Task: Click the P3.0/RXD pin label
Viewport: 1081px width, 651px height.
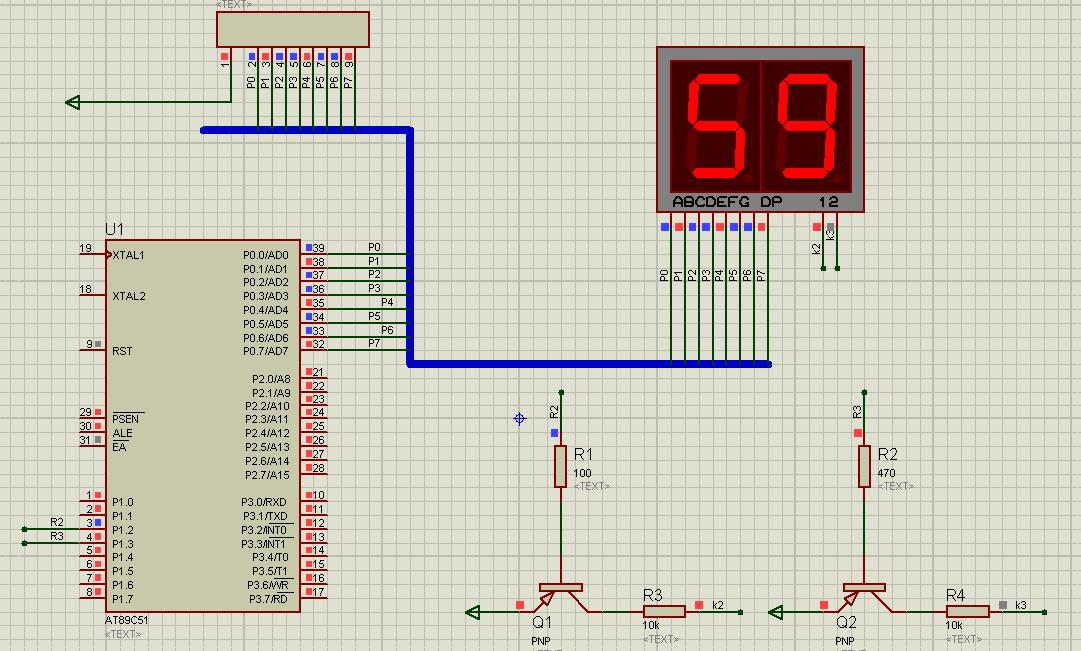Action: click(264, 502)
